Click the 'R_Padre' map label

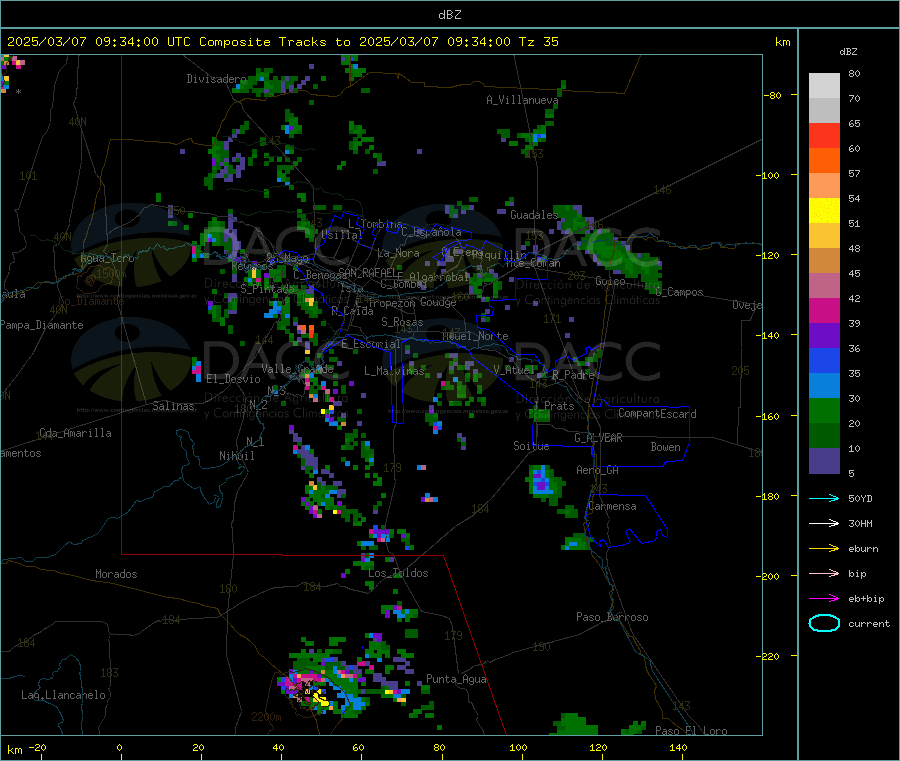coord(573,375)
